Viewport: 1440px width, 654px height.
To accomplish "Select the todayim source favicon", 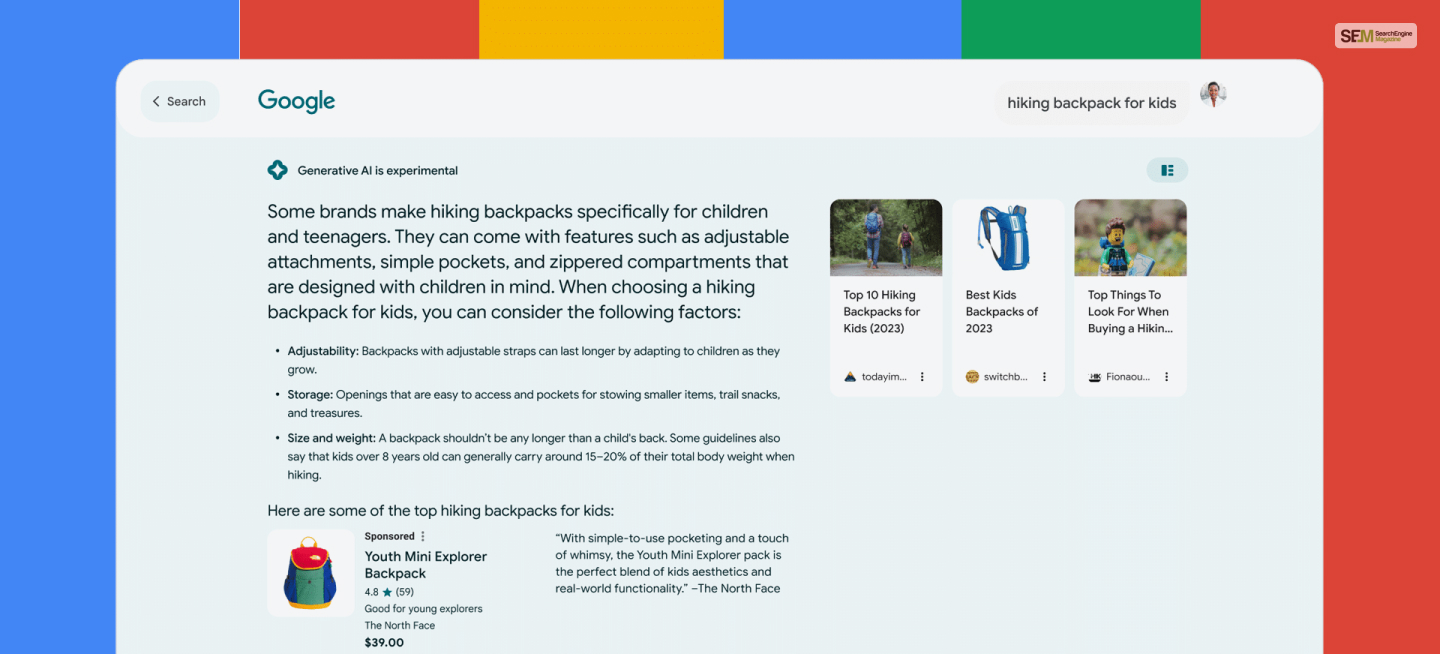I will tap(850, 377).
